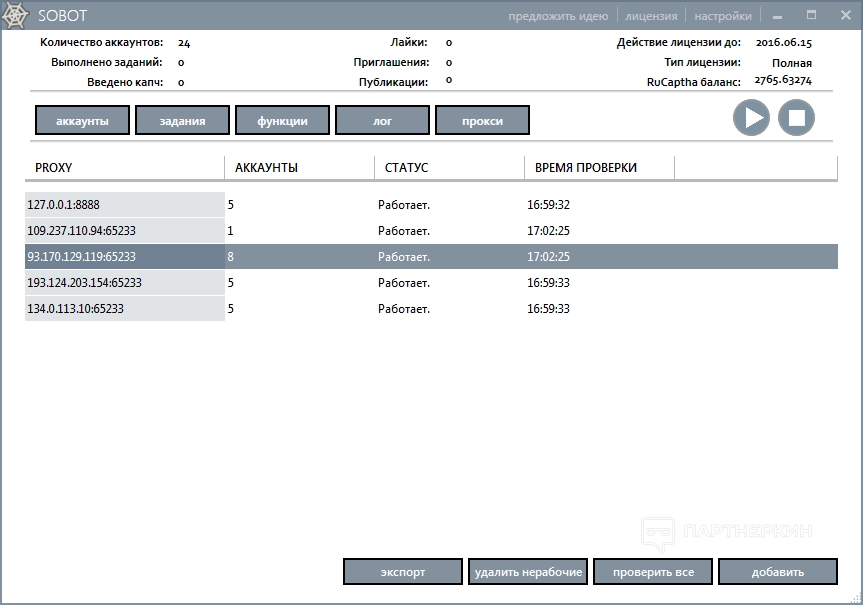Open the аккаунты tab
The height and width of the screenshot is (605, 863).
(82, 121)
